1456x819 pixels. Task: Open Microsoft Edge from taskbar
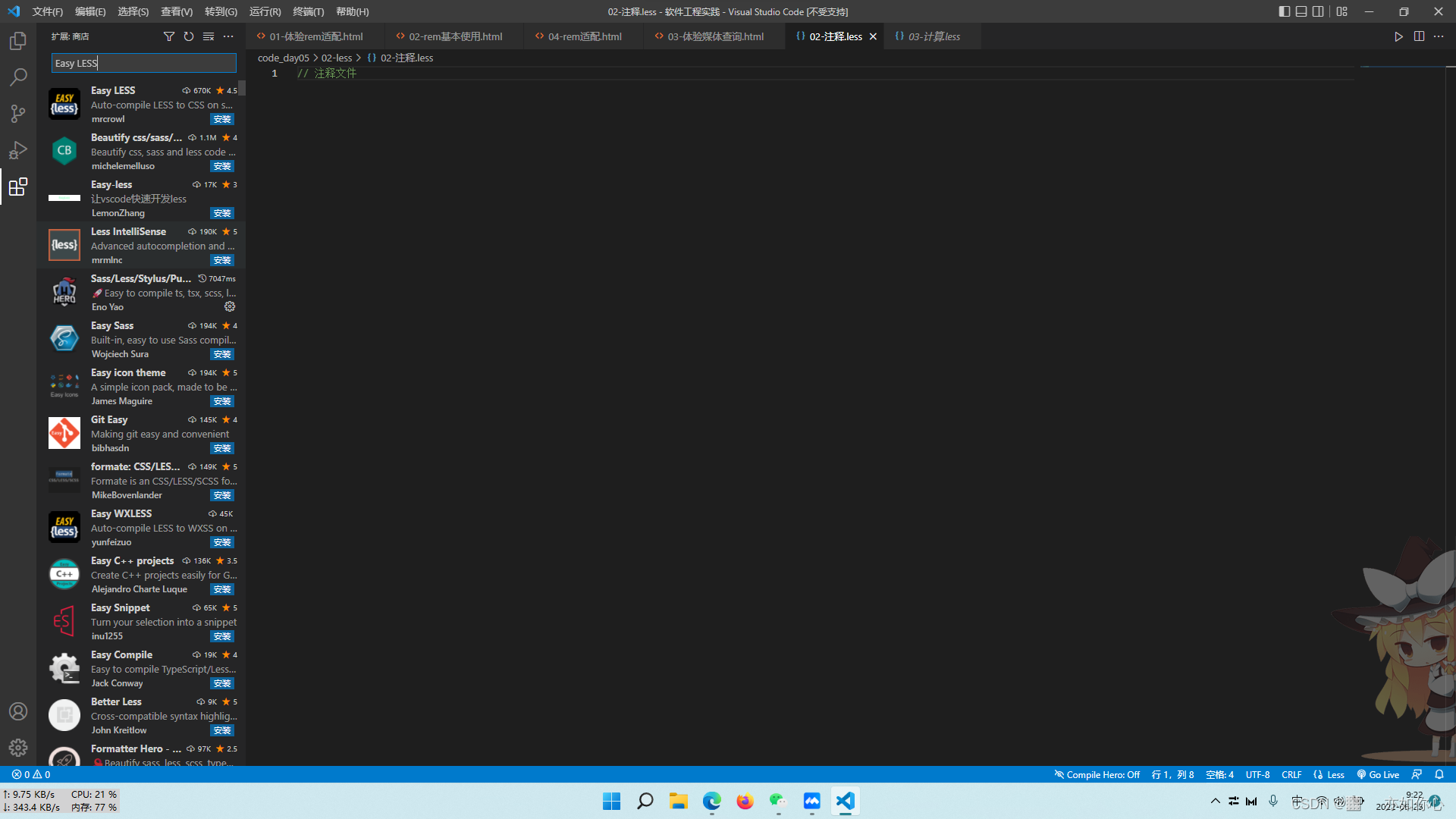point(711,801)
